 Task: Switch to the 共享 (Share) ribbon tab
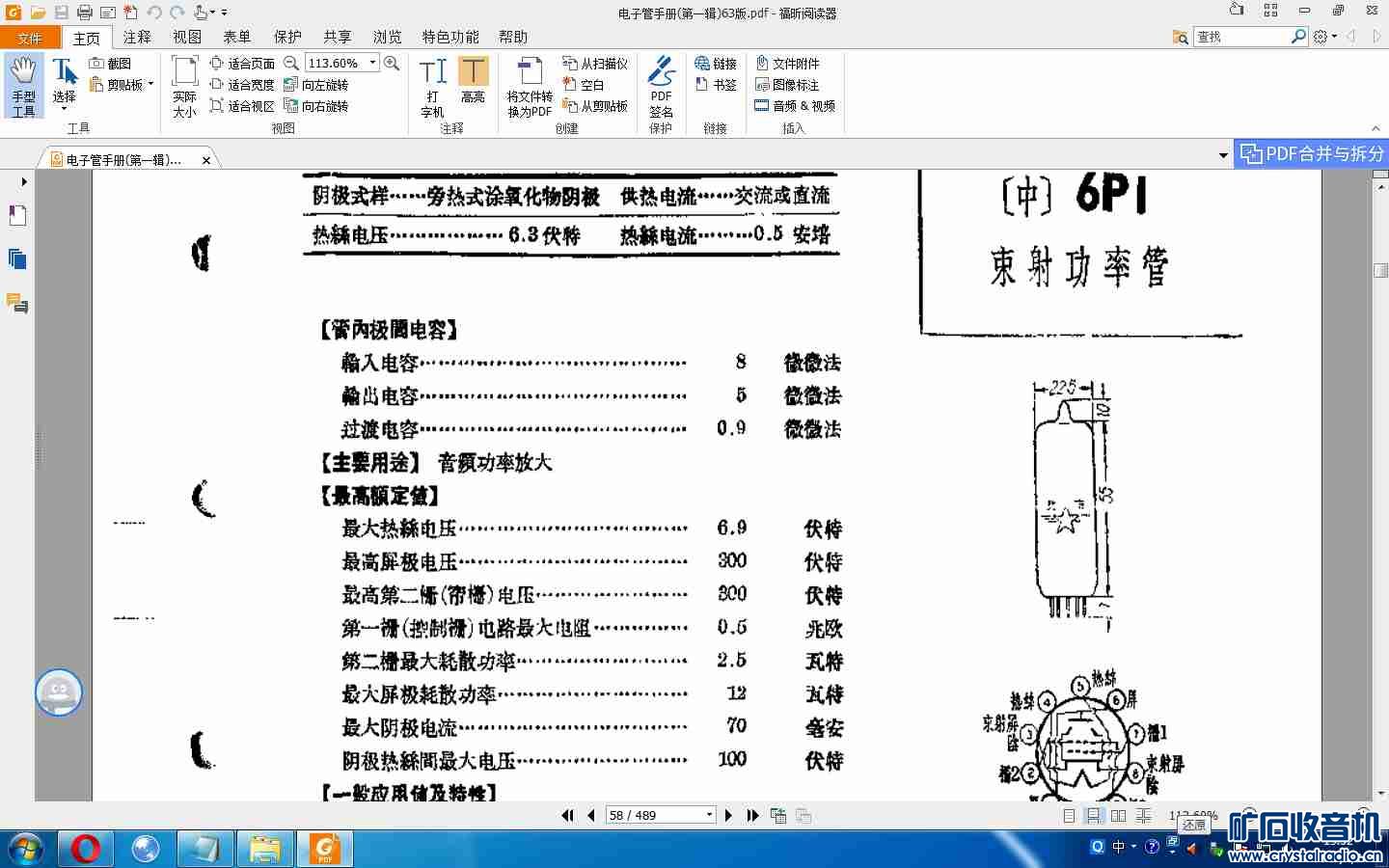338,38
